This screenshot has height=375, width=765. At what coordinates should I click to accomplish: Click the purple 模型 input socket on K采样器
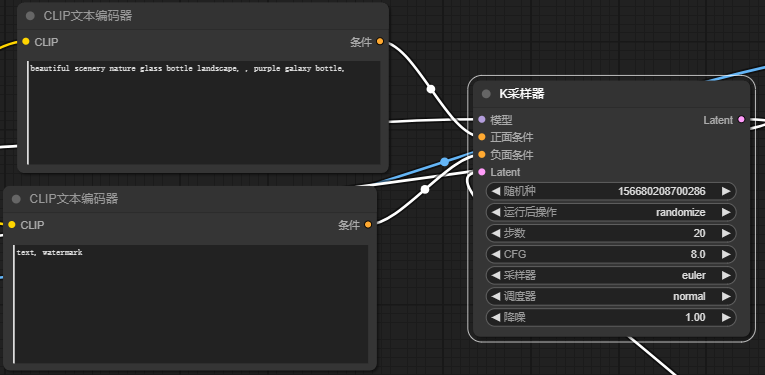pyautogui.click(x=482, y=119)
